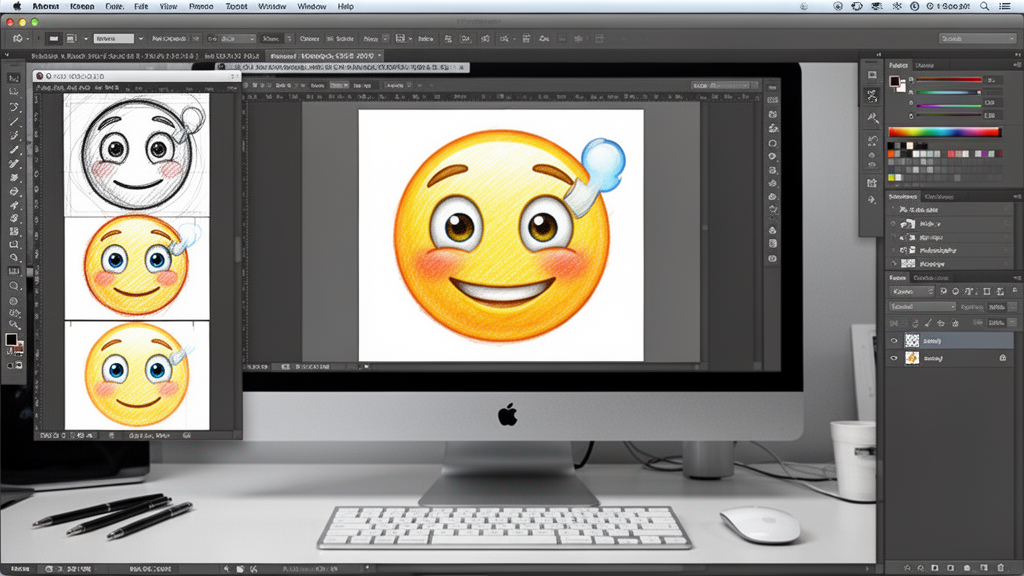Click the brush-like third icon in dock strip

pos(872,118)
